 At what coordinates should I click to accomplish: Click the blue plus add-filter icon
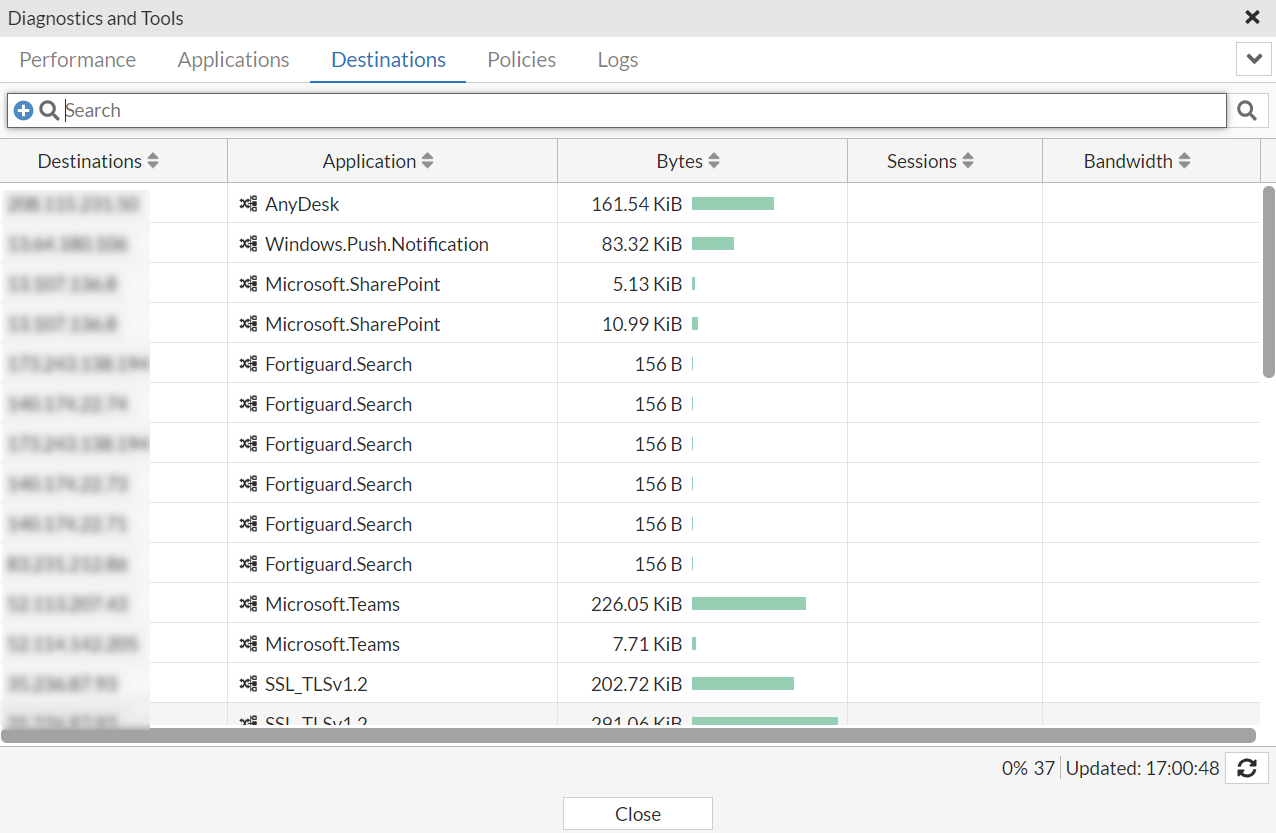24,111
